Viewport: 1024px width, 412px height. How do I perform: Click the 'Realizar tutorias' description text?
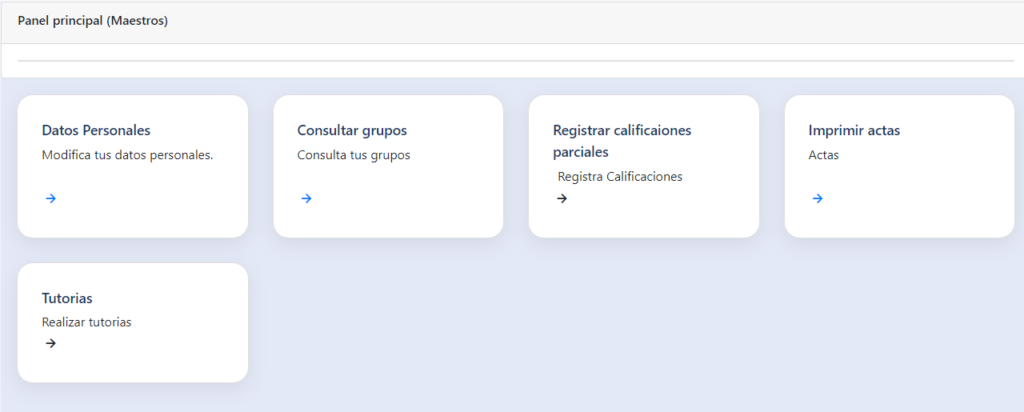coord(87,323)
